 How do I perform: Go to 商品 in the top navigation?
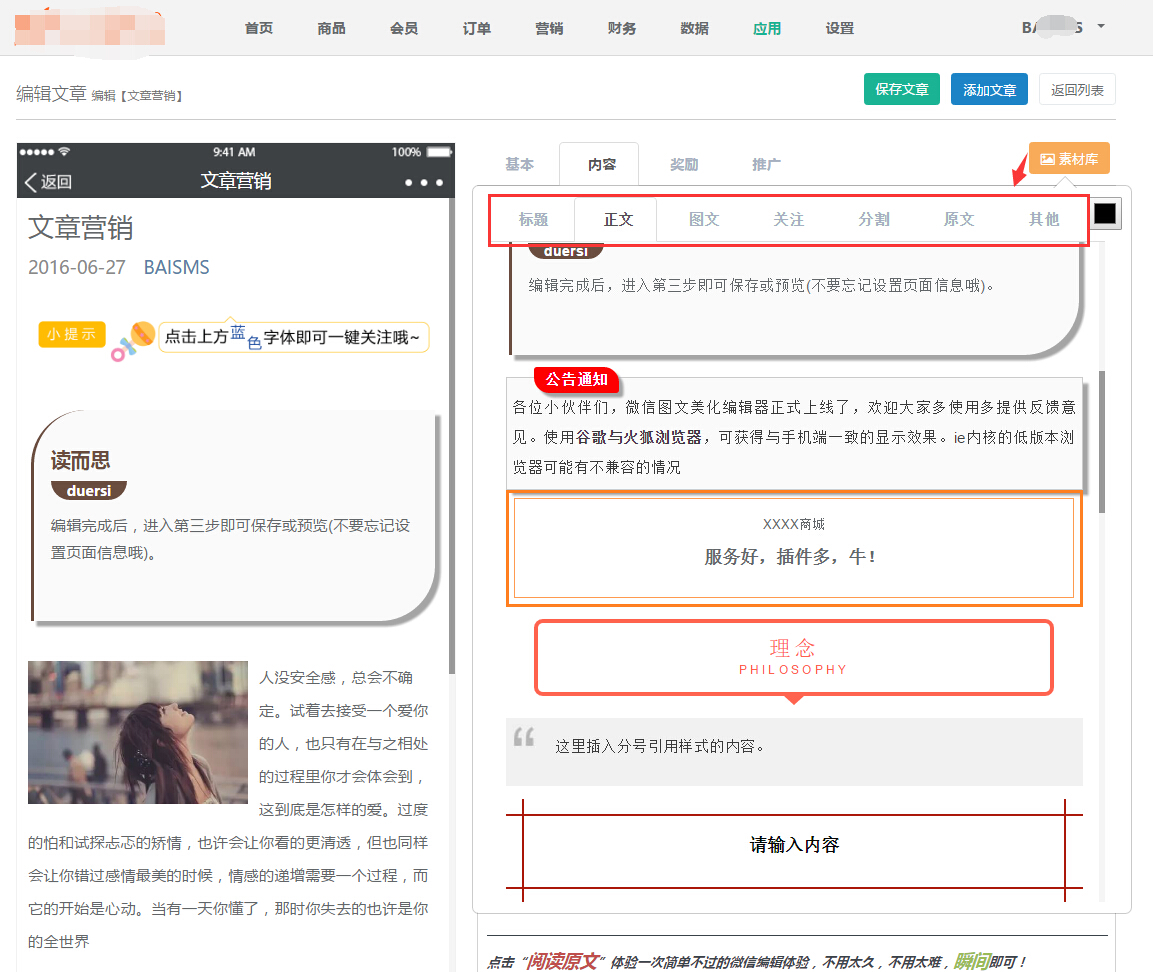pos(331,28)
